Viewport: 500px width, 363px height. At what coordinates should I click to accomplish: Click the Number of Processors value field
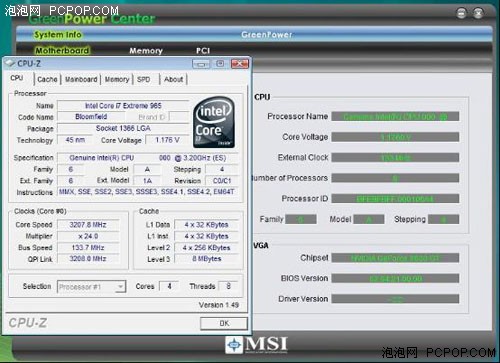[395, 178]
